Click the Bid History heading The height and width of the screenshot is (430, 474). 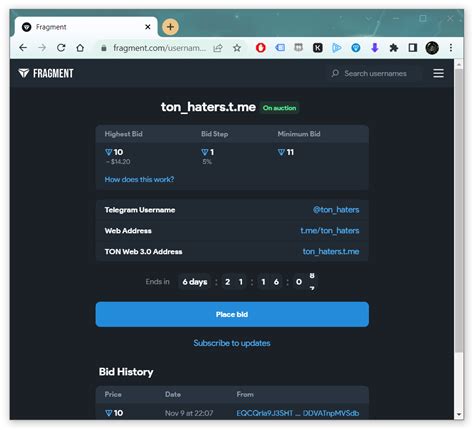click(x=126, y=372)
